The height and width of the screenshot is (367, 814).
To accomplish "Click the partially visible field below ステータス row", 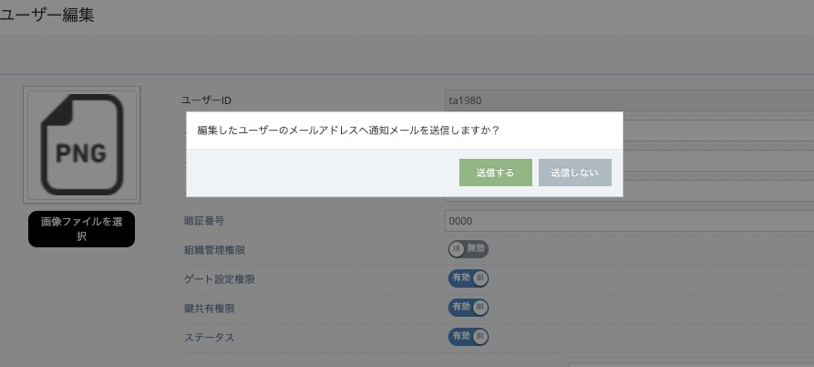I will 691,364.
